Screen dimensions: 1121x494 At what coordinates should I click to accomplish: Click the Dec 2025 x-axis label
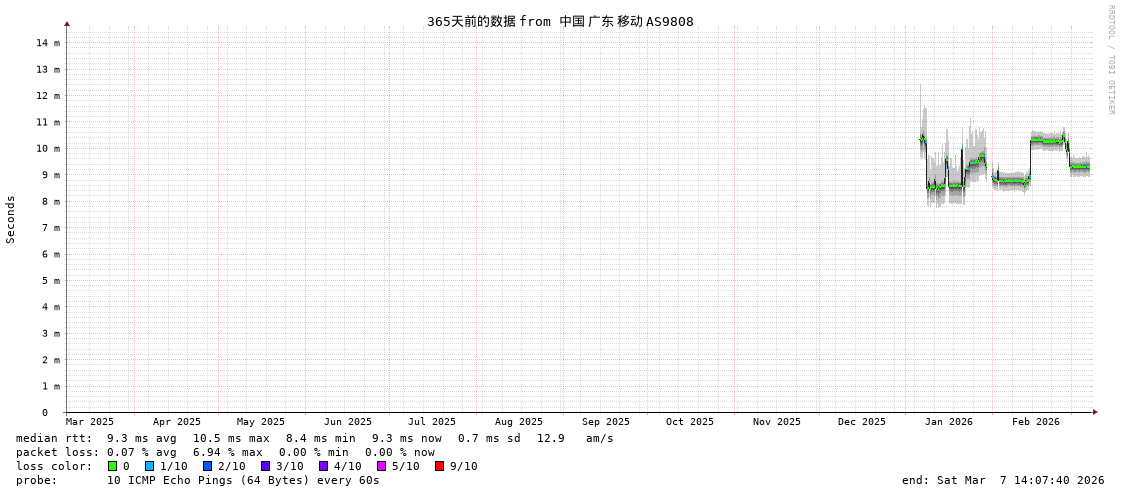point(861,422)
